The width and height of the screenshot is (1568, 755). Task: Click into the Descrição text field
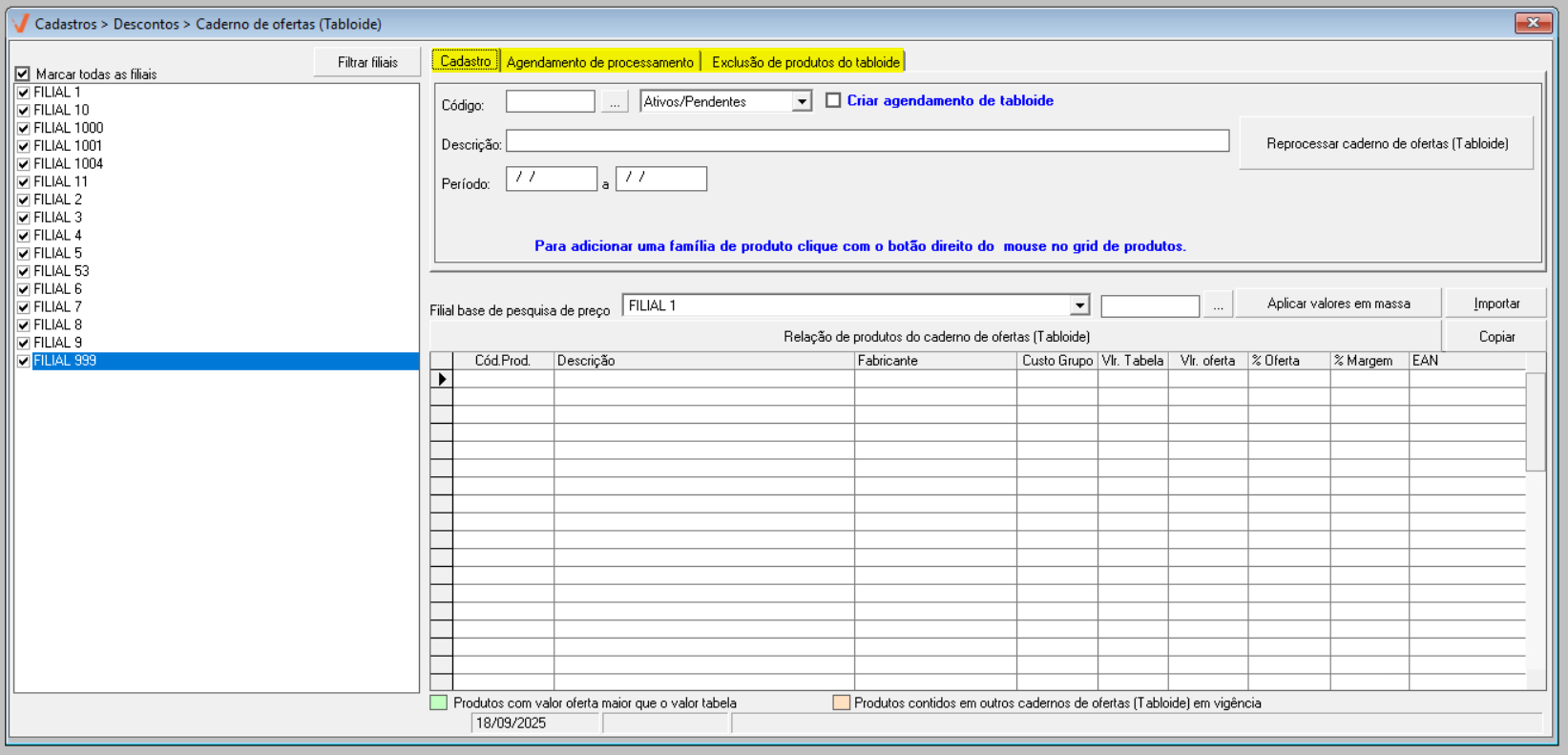(x=867, y=141)
